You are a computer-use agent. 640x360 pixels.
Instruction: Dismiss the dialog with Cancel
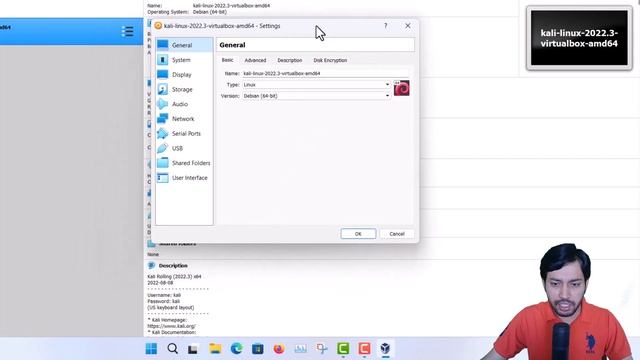click(397, 234)
